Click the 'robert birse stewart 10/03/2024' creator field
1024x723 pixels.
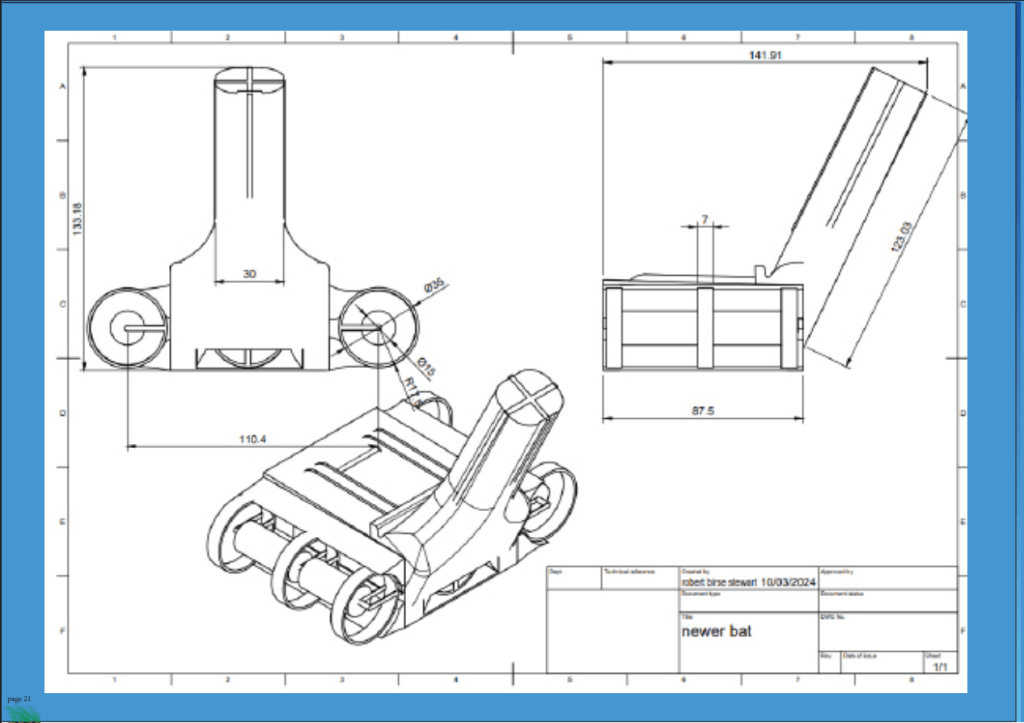pos(748,582)
